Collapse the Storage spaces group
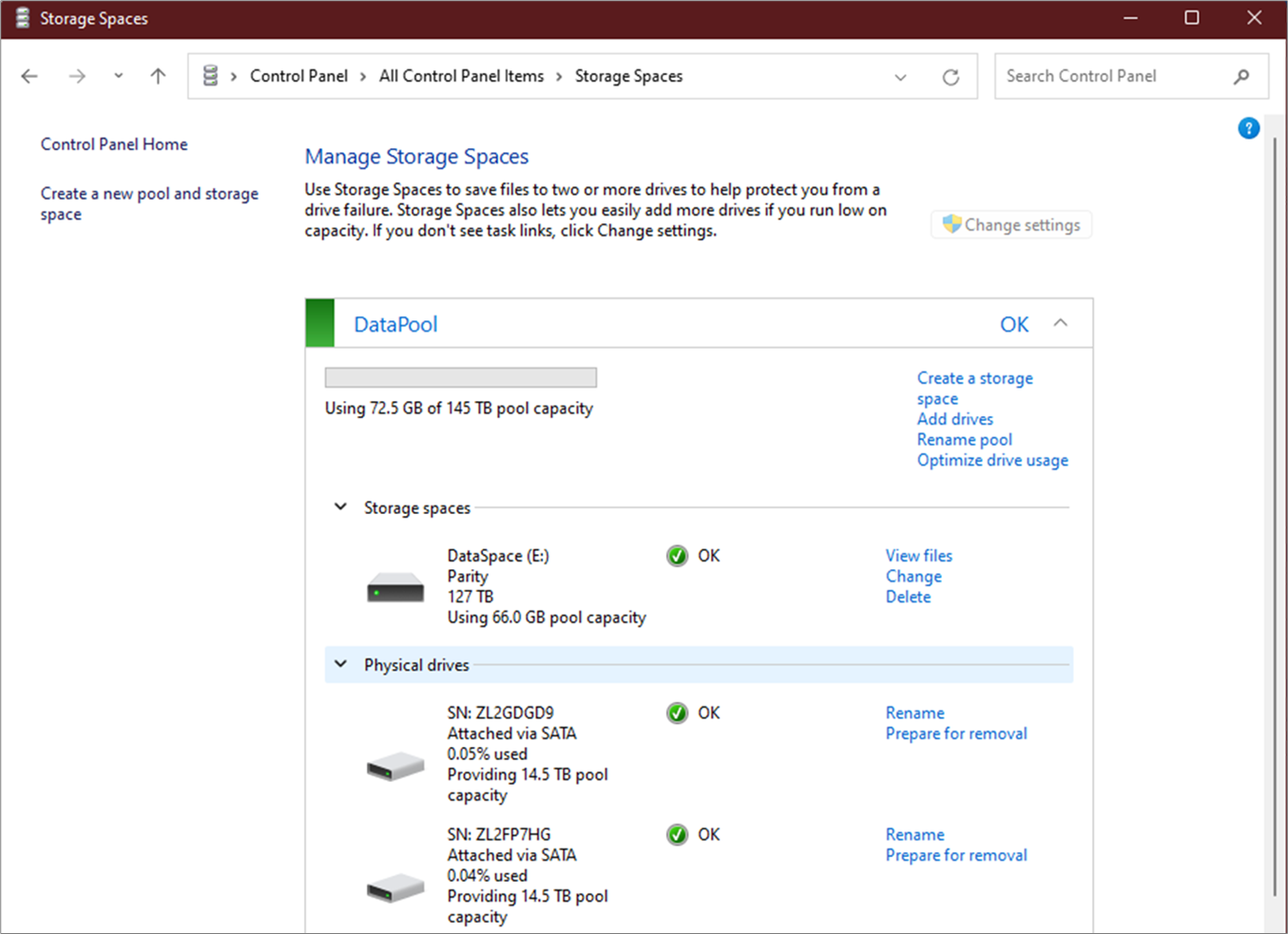The width and height of the screenshot is (1288, 934). (x=340, y=507)
